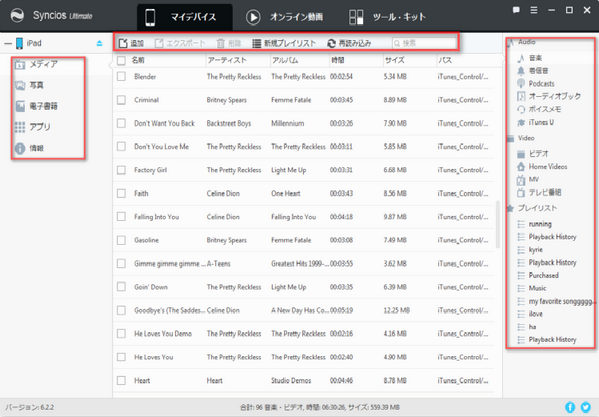The image size is (599, 417).
Task: Select the Falling Into You song title
Action: 156,217
